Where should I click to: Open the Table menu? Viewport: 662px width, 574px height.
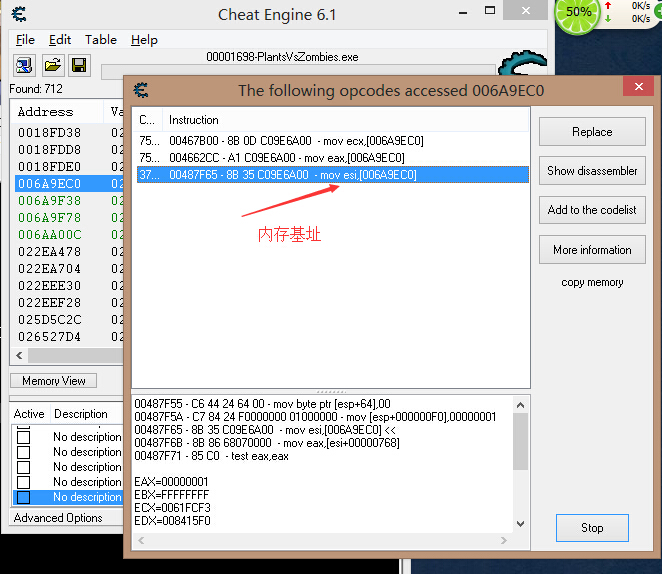(x=100, y=40)
